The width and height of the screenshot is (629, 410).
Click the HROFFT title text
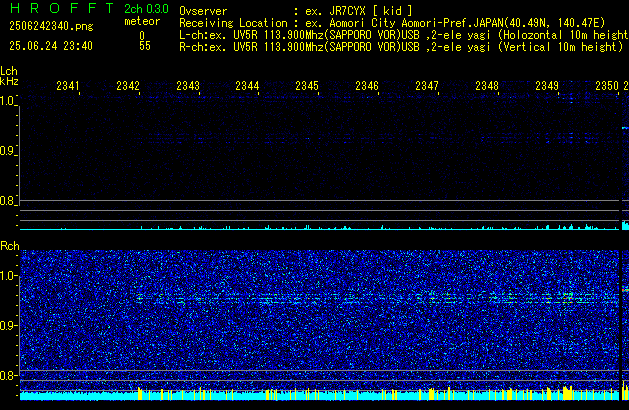click(62, 8)
